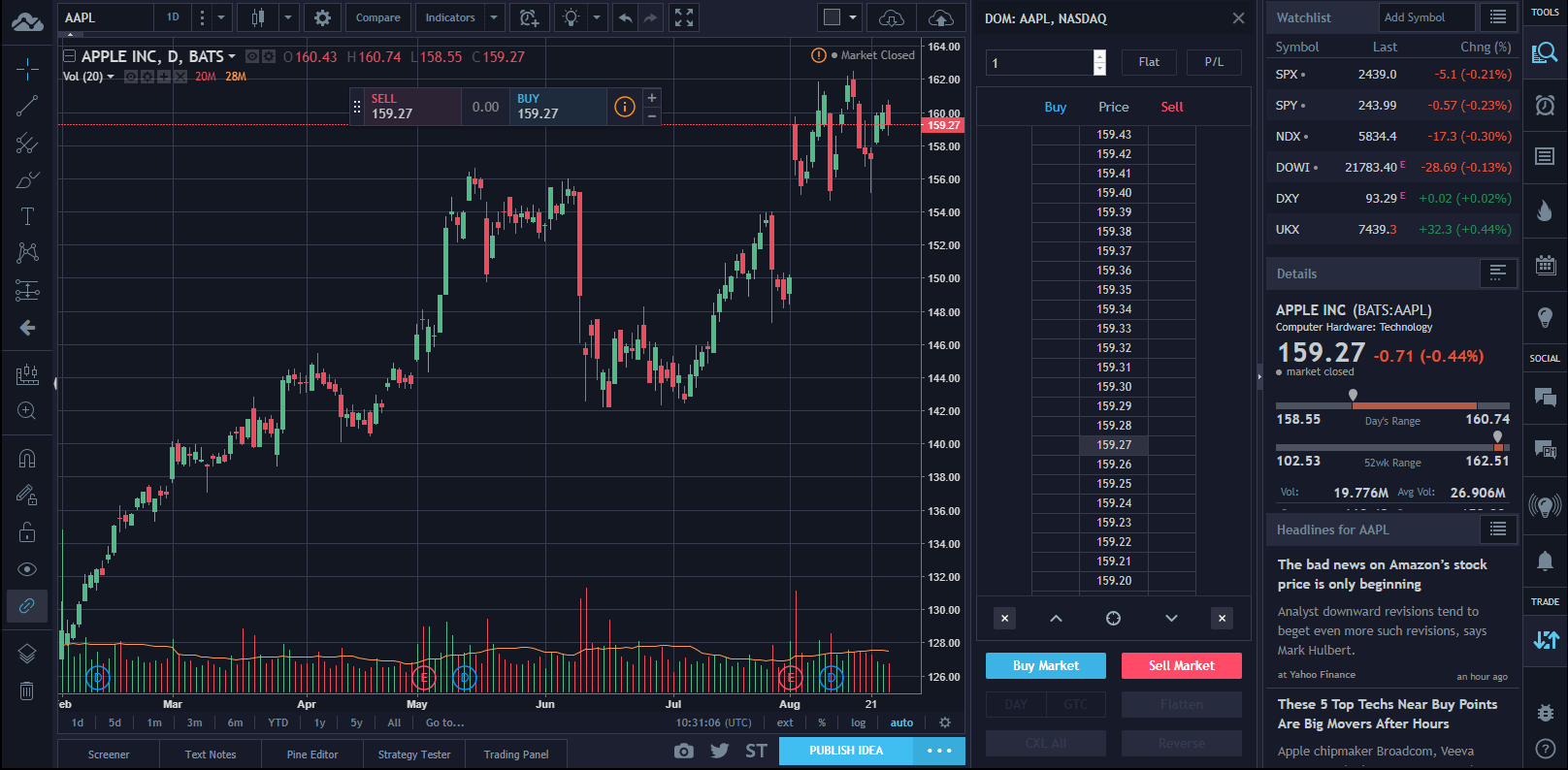Share chart on Twitter bird icon

(x=720, y=751)
